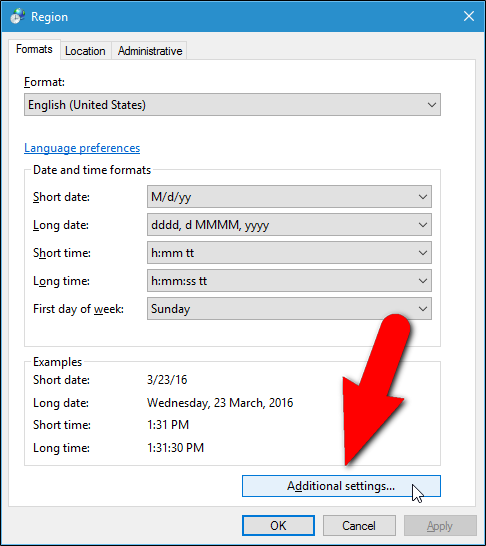Click the Format: label above the dropdown
Screen dimensions: 486x546
44,82
